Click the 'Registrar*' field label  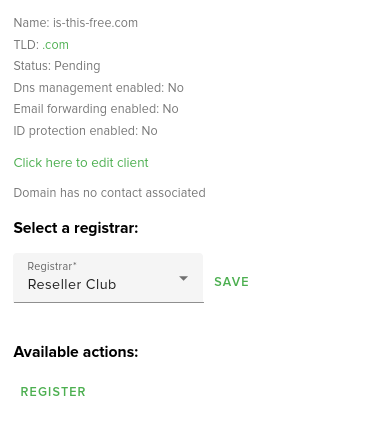(52, 266)
